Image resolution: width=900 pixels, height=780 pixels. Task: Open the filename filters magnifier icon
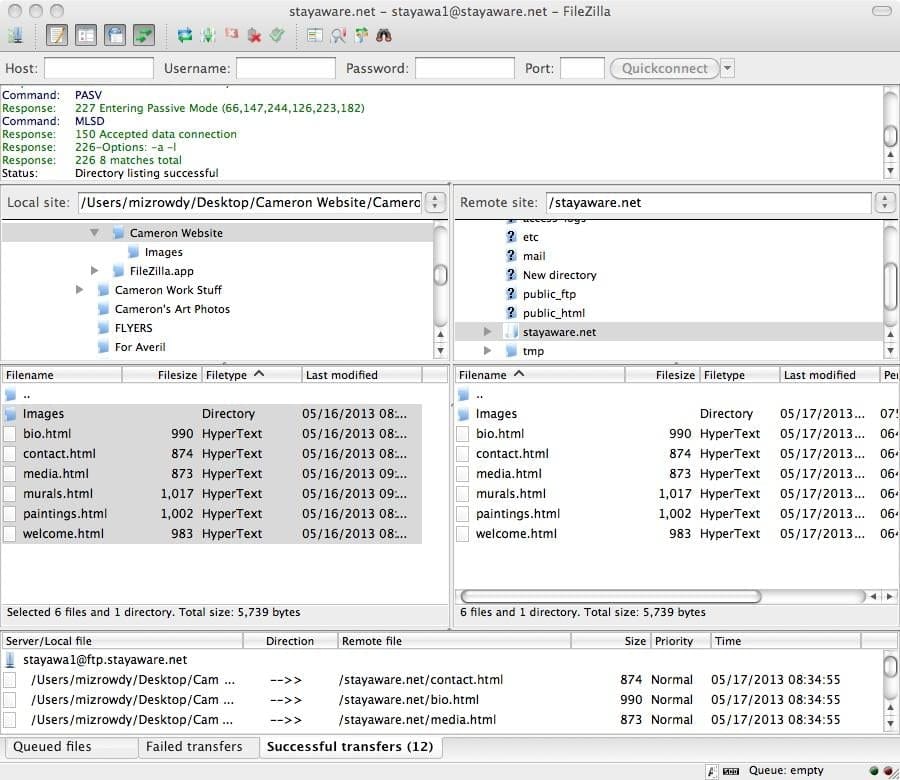point(338,36)
